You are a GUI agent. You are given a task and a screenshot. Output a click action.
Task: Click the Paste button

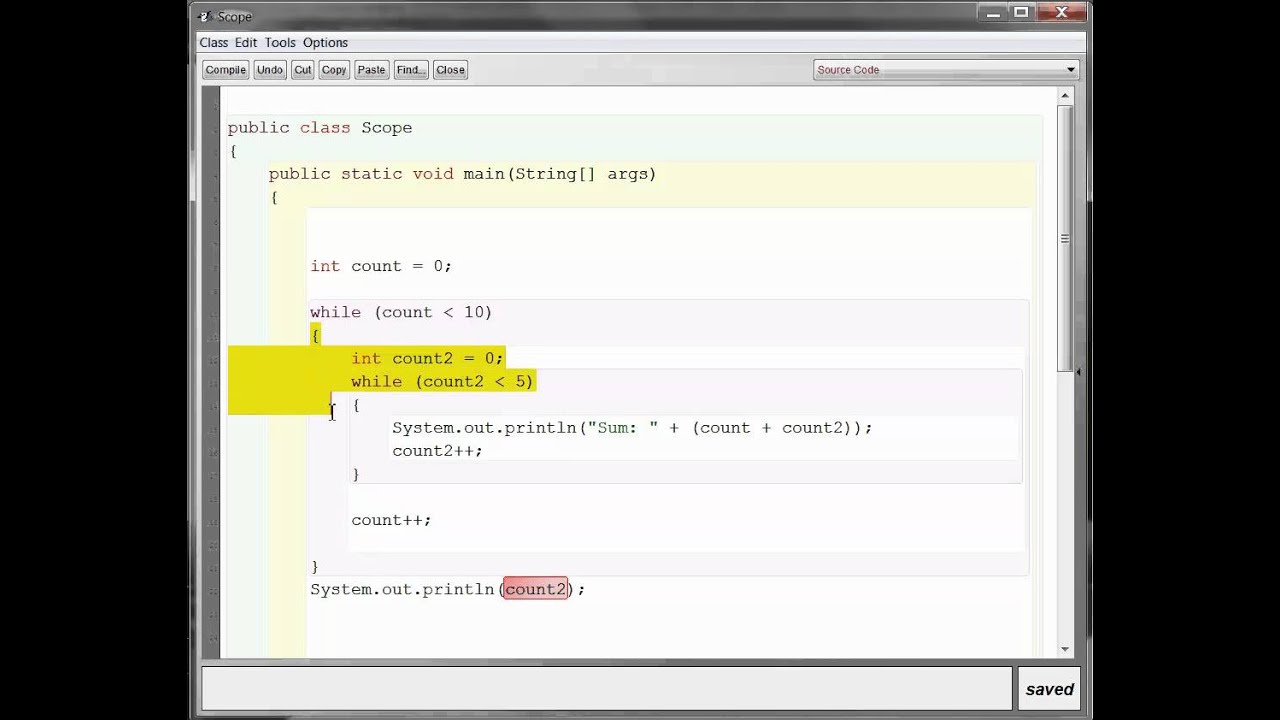click(x=371, y=70)
